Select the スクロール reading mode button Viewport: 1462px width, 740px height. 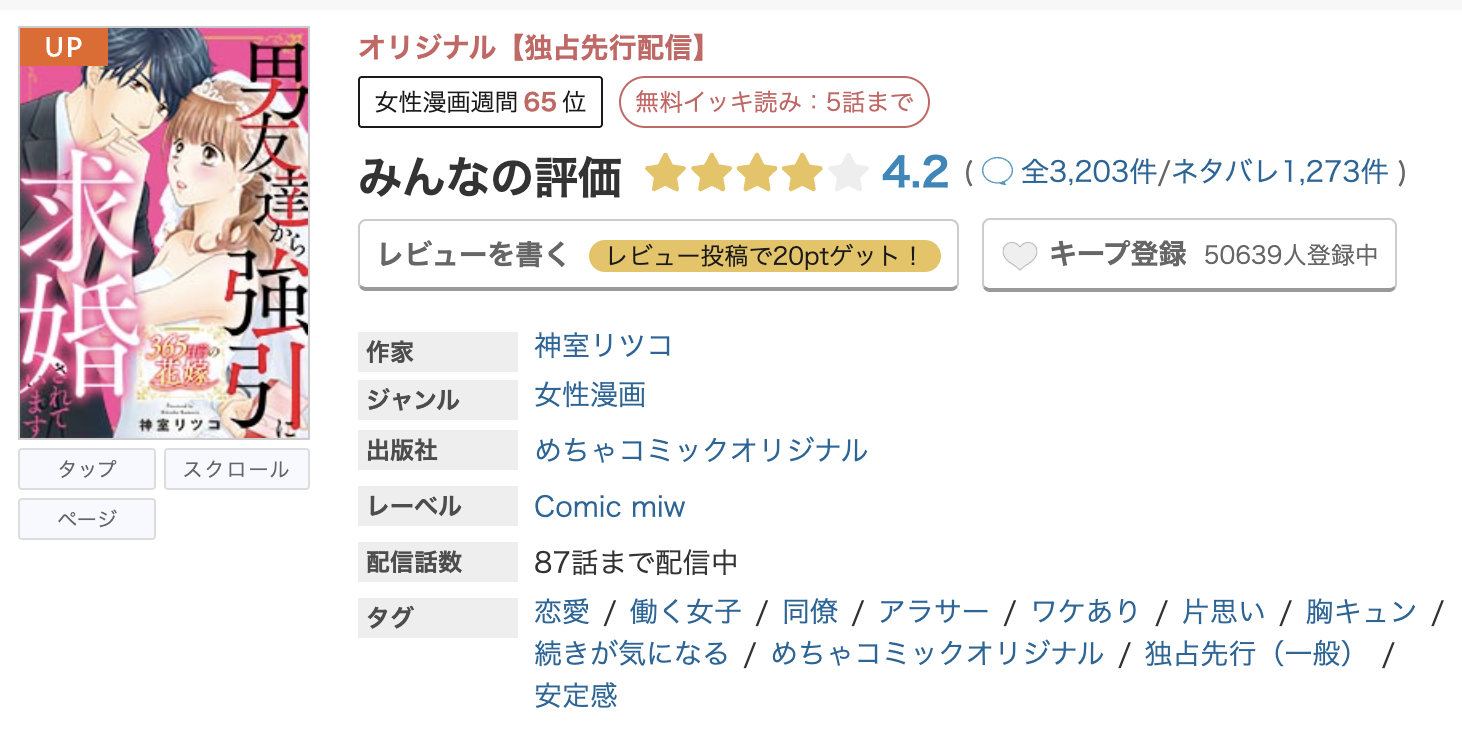coord(237,469)
